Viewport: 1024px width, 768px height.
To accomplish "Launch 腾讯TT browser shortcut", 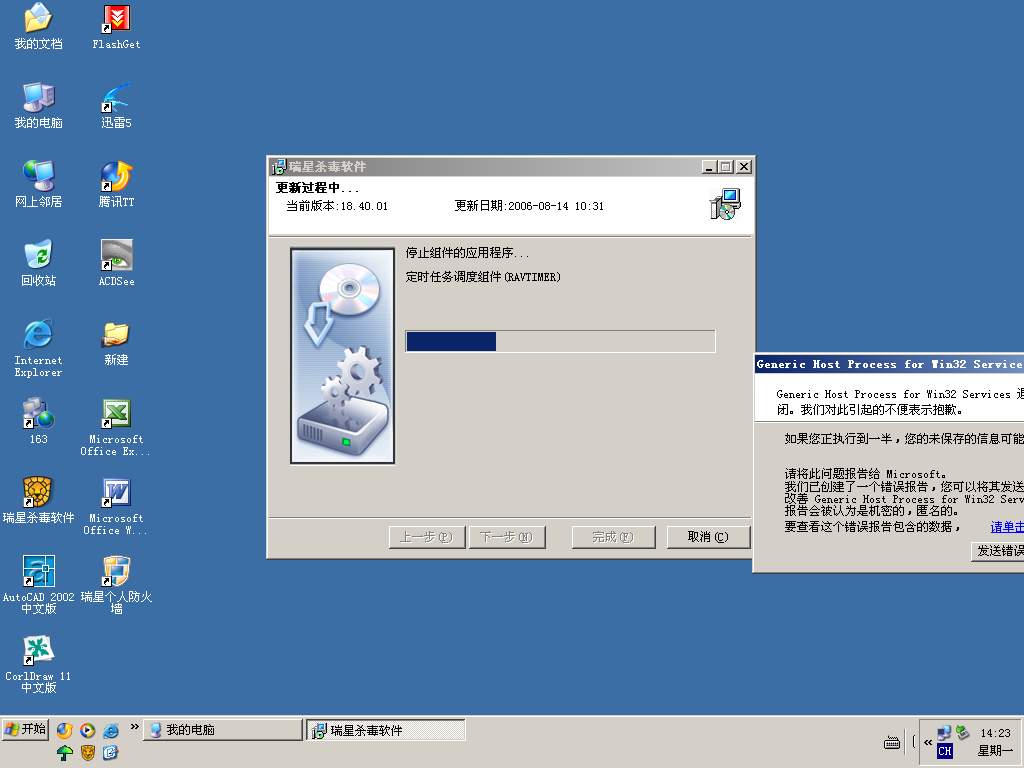I will (x=116, y=185).
